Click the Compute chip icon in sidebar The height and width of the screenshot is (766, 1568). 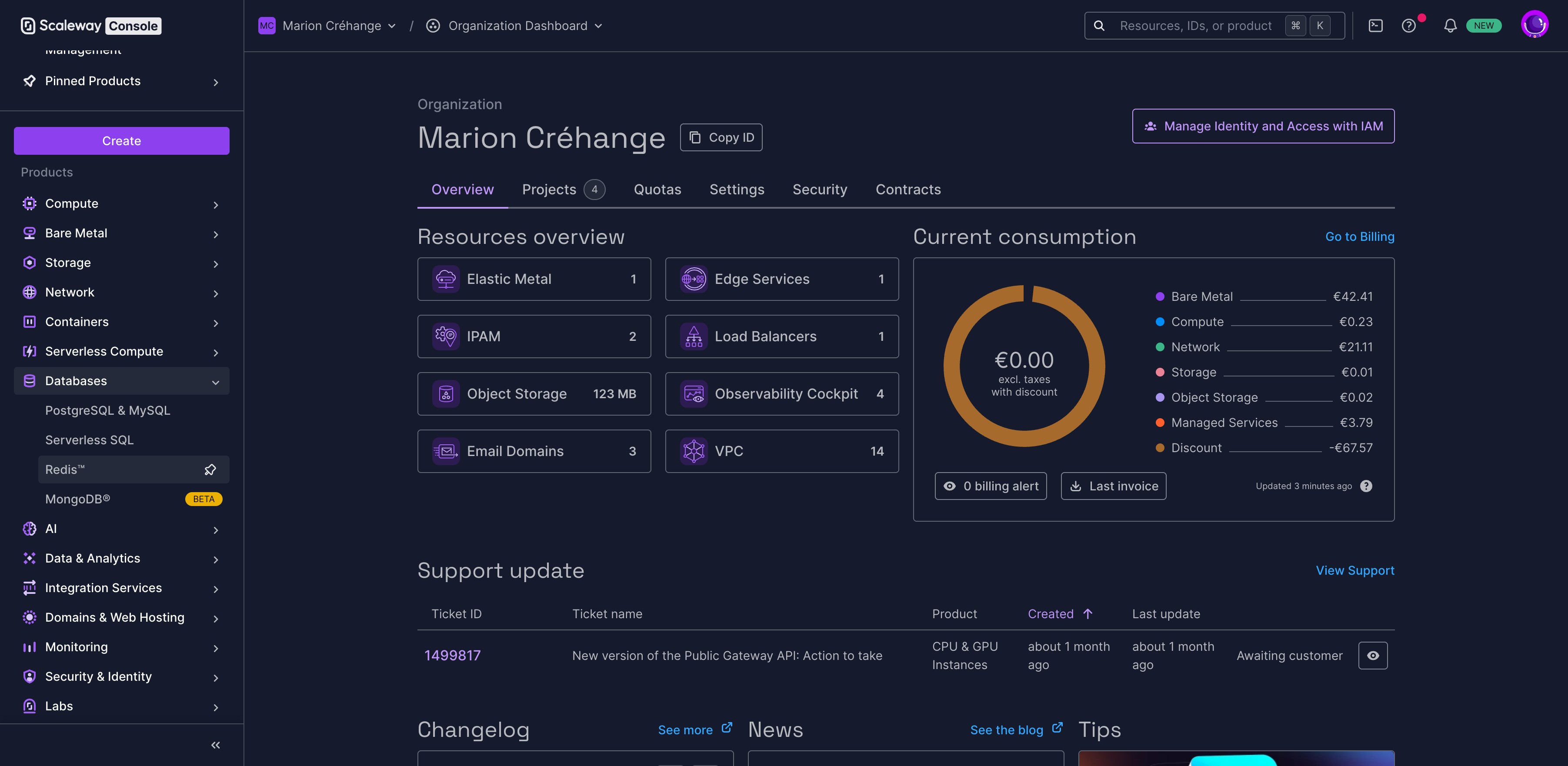coord(29,203)
